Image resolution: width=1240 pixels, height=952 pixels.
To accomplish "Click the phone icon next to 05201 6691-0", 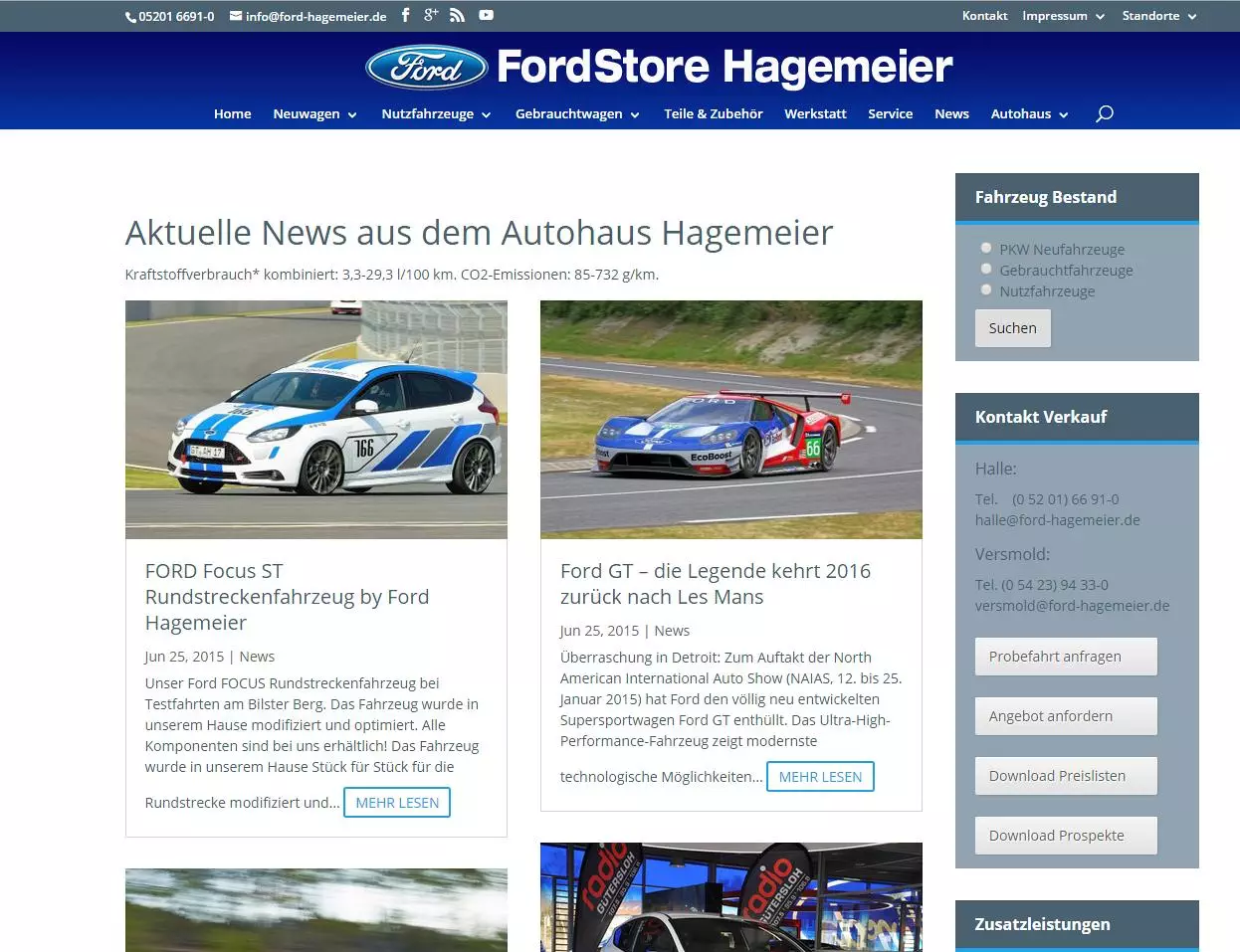I will 130,17.
